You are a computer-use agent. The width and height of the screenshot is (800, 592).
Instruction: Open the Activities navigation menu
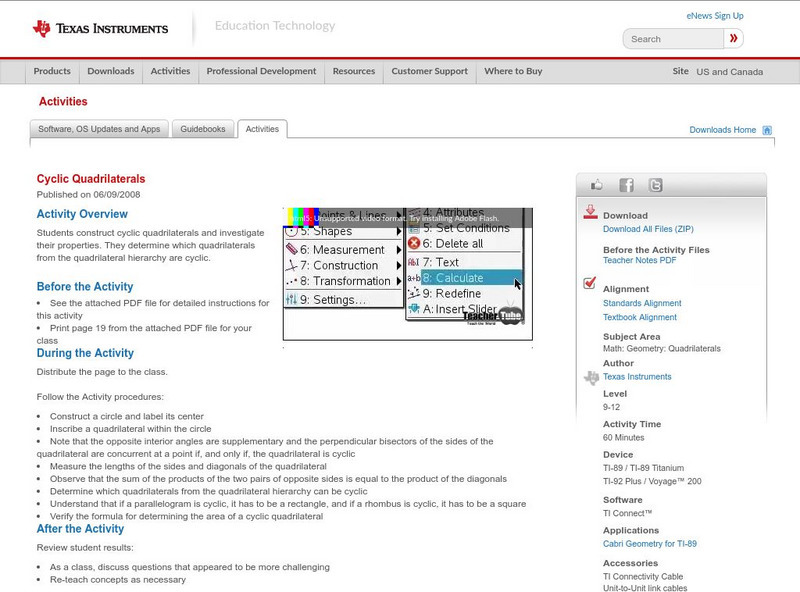(170, 71)
